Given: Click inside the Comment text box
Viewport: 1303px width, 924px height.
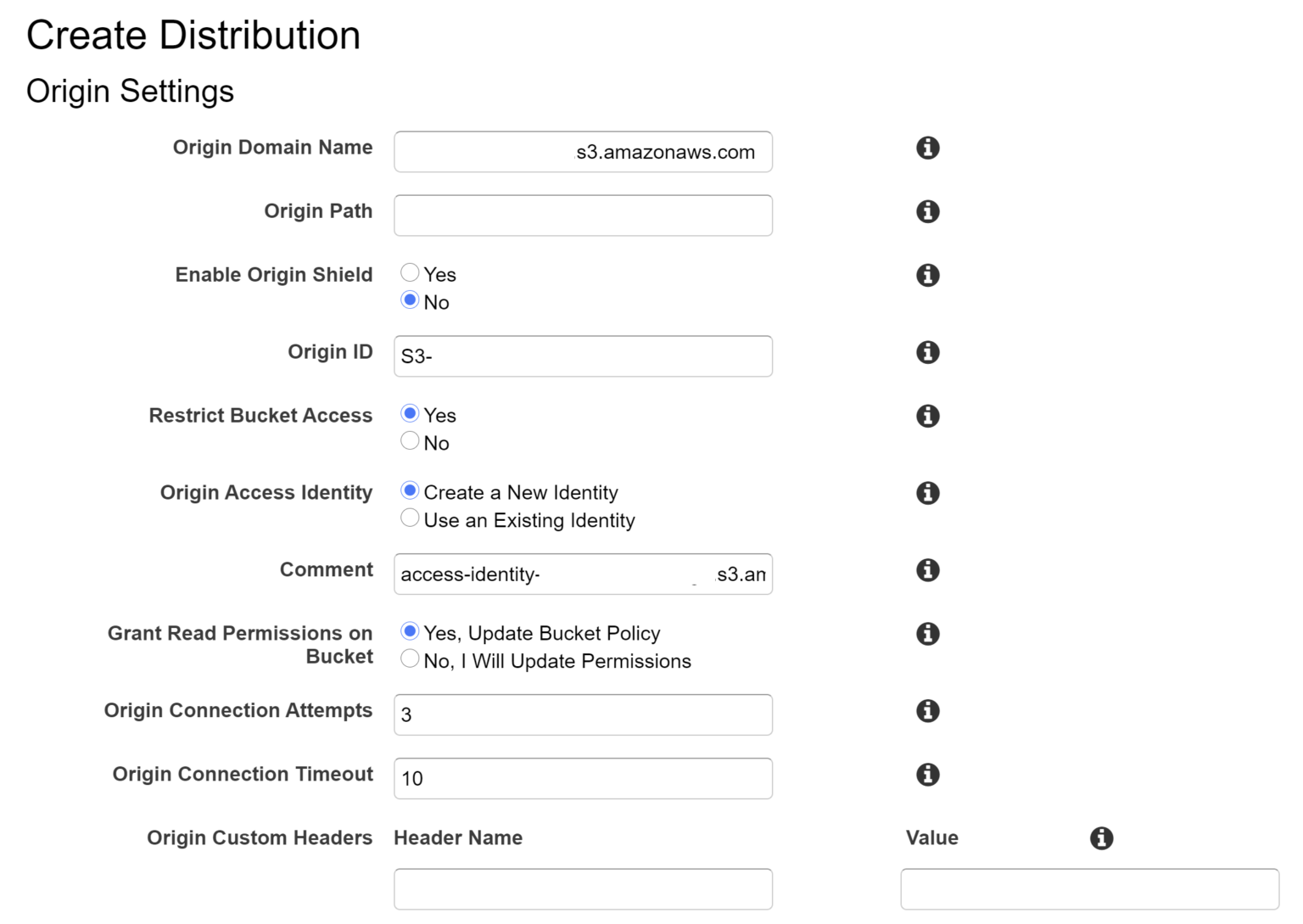Looking at the screenshot, I should pos(582,574).
